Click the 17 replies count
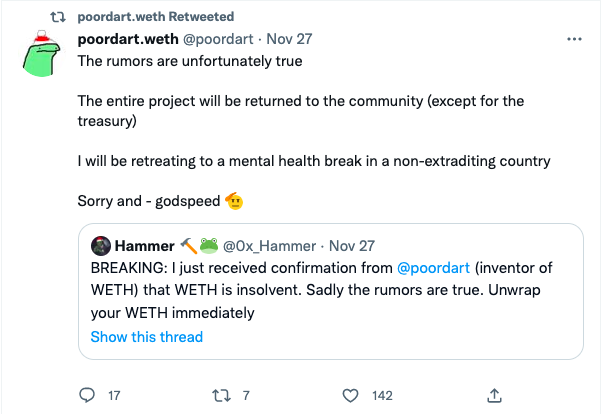Screen dimensions: 603x414 point(113,396)
